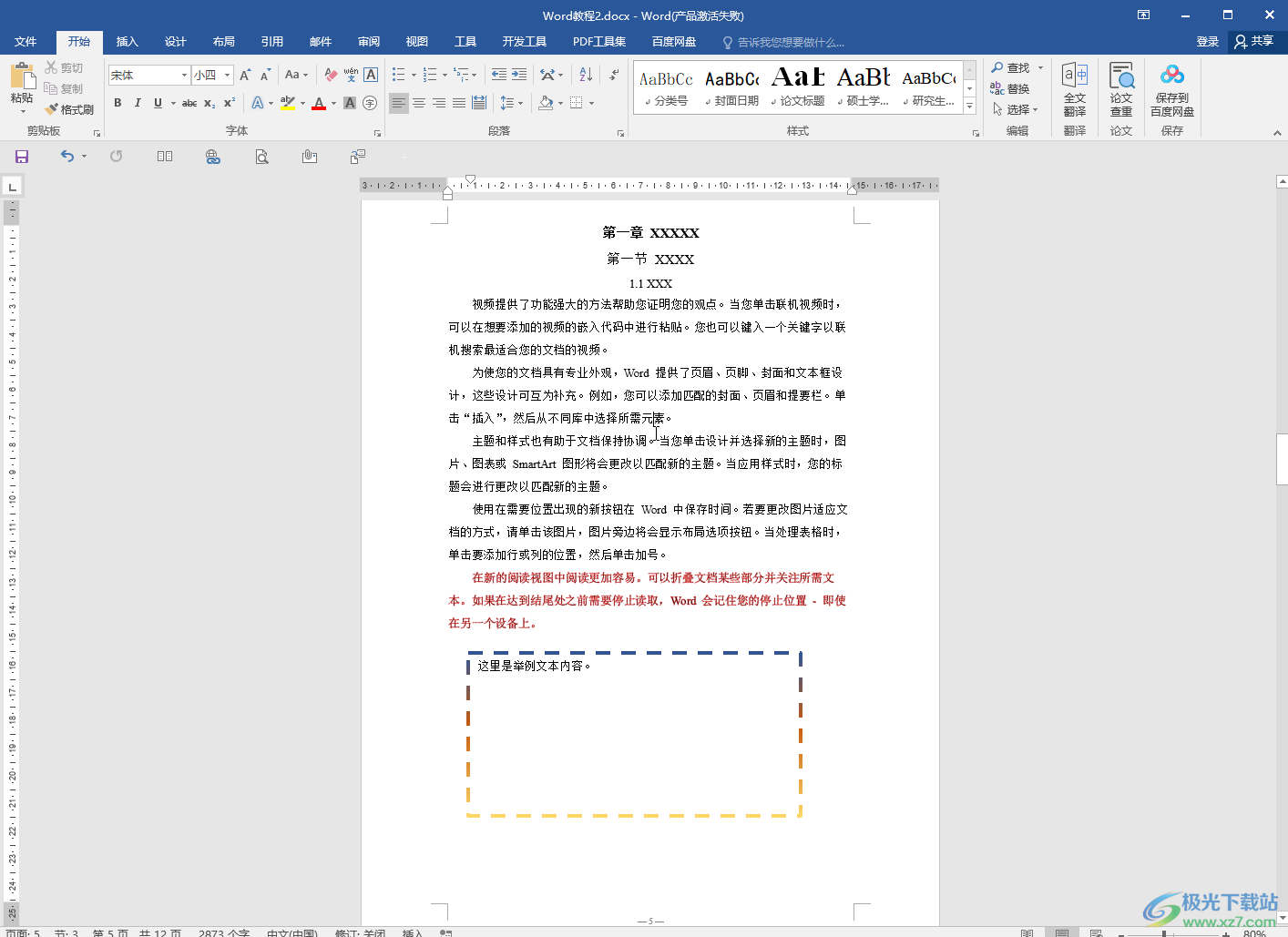The image size is (1288, 937).
Task: Click the distributed alignment icon
Action: point(479,103)
